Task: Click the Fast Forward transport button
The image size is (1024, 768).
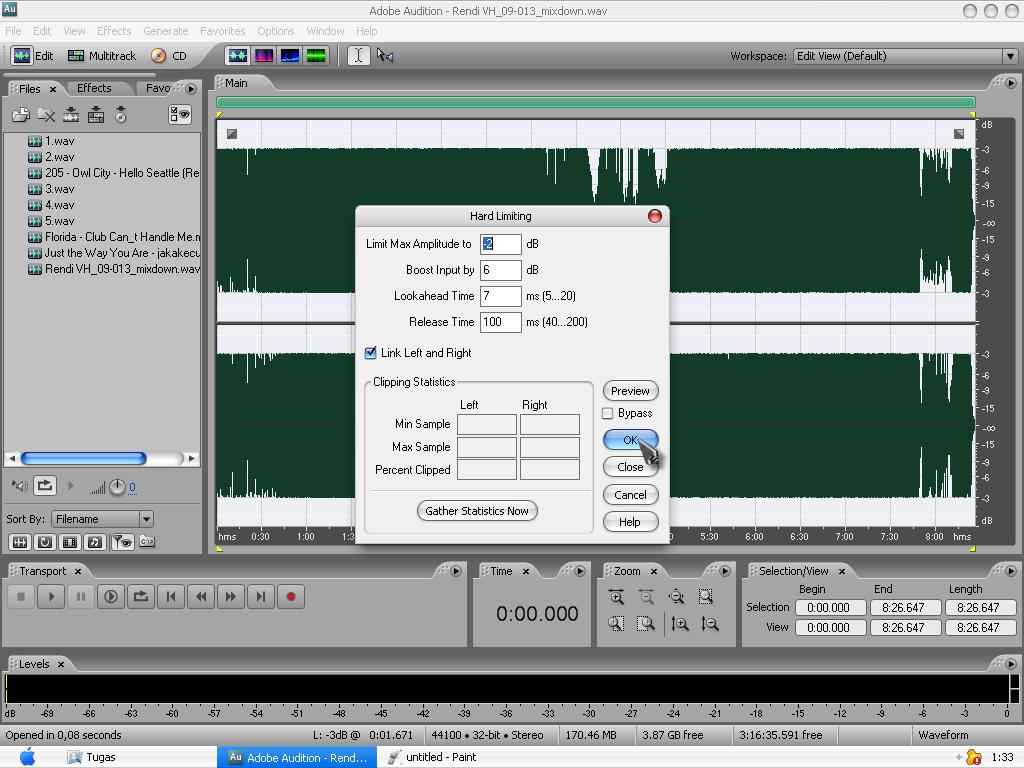Action: [231, 596]
